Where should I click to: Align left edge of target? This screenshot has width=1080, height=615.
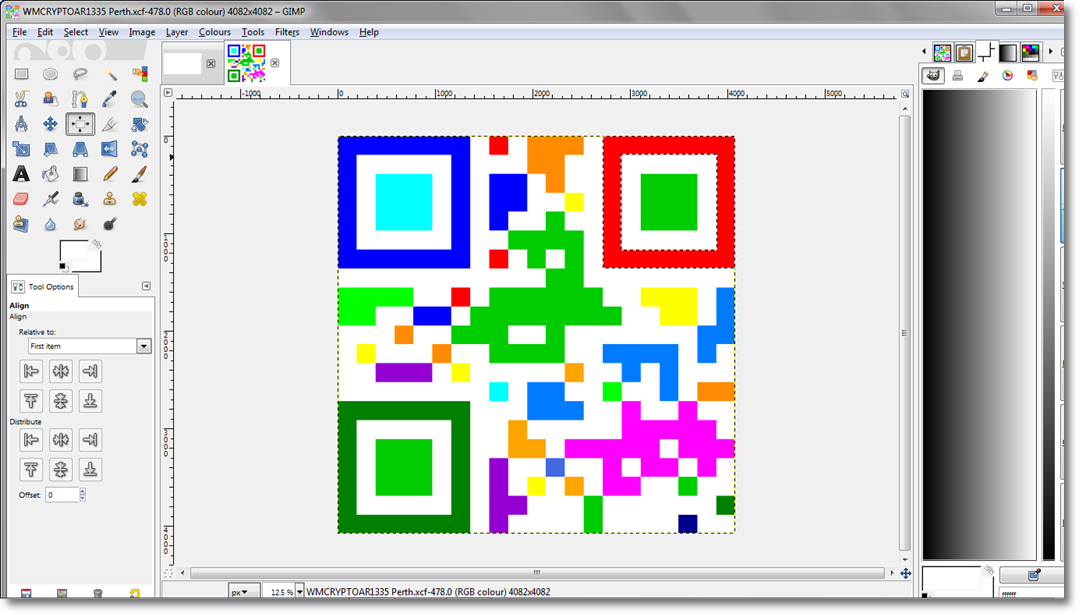[x=31, y=371]
